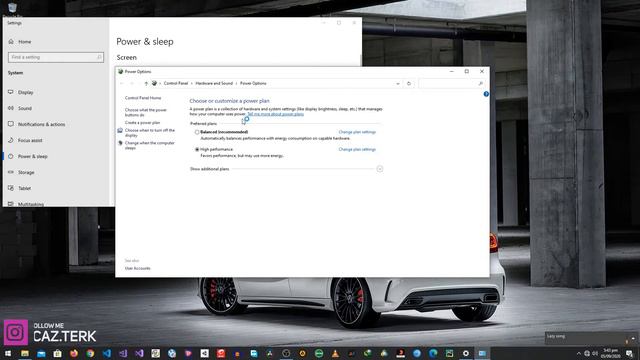Select the Recycle Bin desktop icon
The height and width of the screenshot is (360, 640).
point(12,8)
